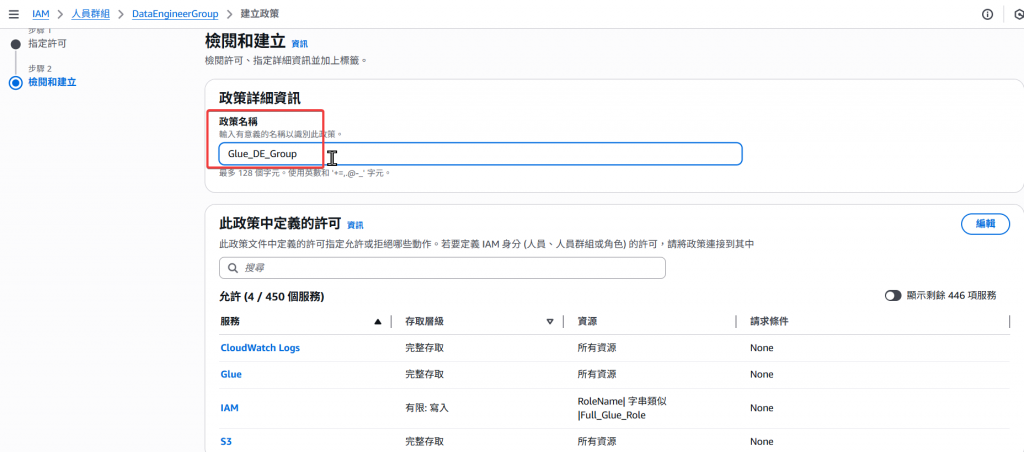
Task: Click the 步驟 2 label in the sidebar
Action: [x=40, y=68]
